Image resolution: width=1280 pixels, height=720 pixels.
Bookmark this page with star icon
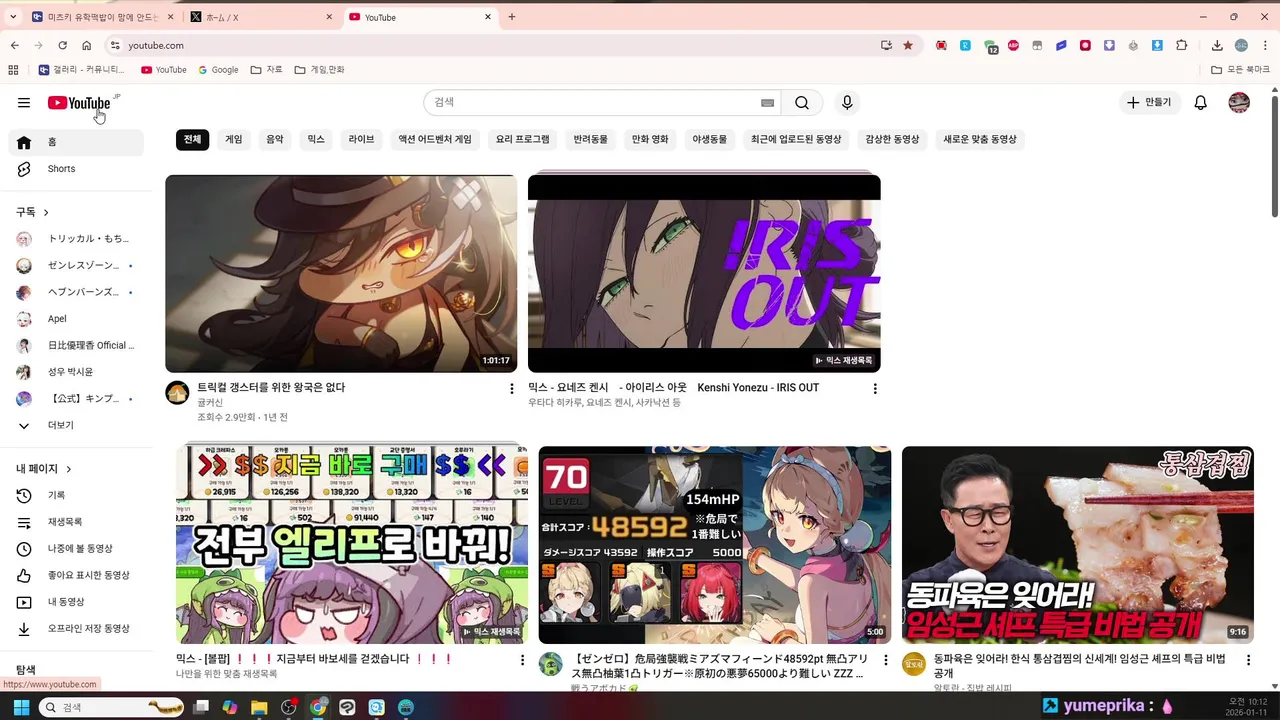[x=908, y=45]
